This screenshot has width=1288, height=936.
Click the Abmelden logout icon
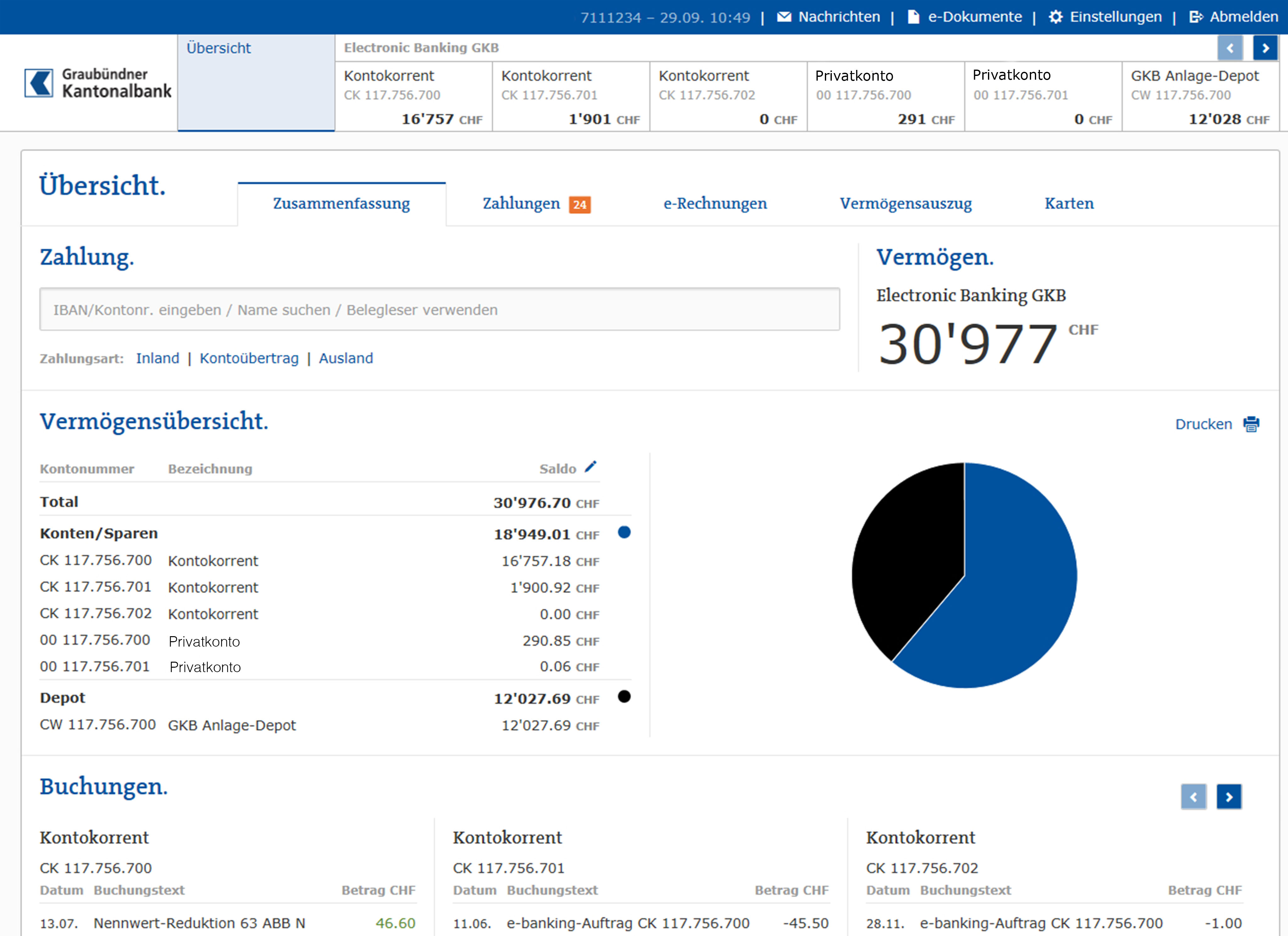coord(1195,17)
